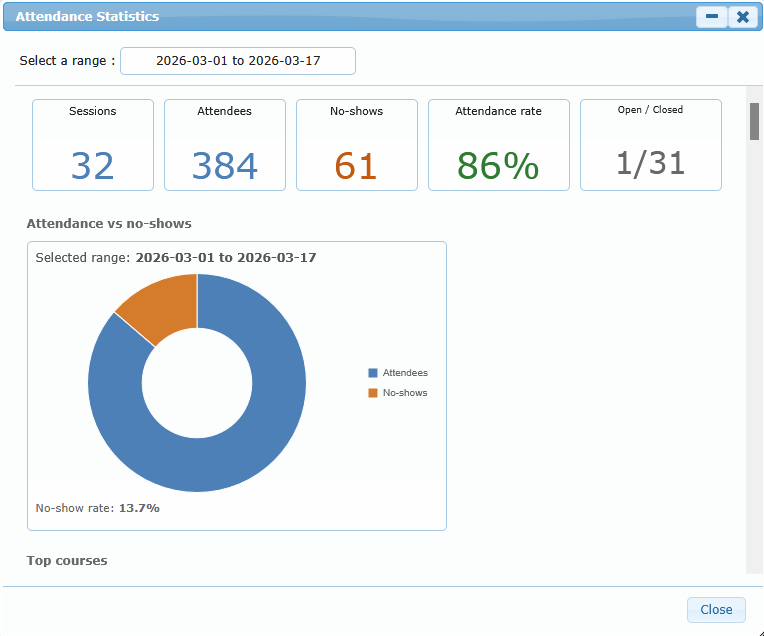
Task: Click the Top courses section heading
Action: coord(67,561)
